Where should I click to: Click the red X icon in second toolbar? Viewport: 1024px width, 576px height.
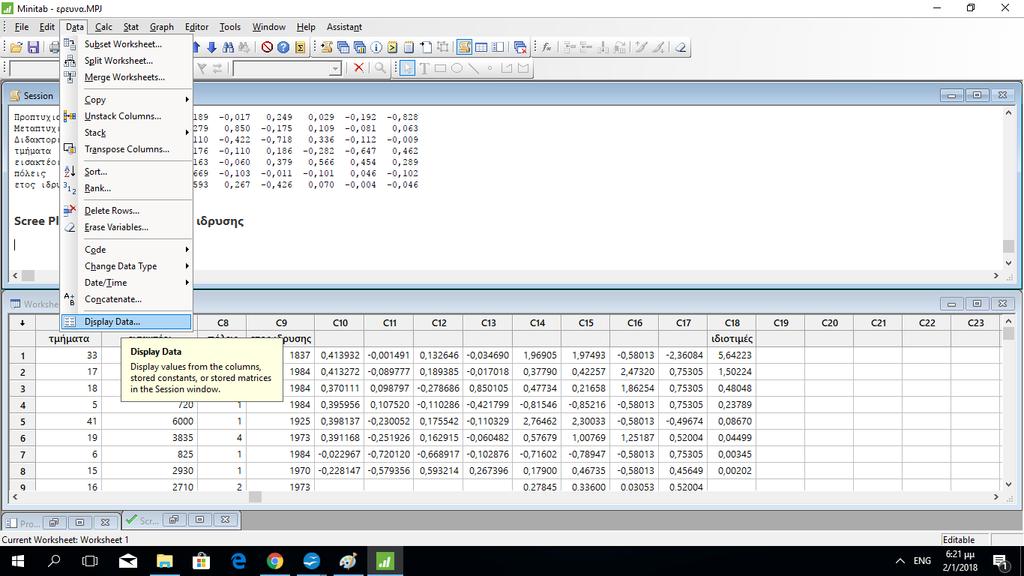[x=359, y=68]
